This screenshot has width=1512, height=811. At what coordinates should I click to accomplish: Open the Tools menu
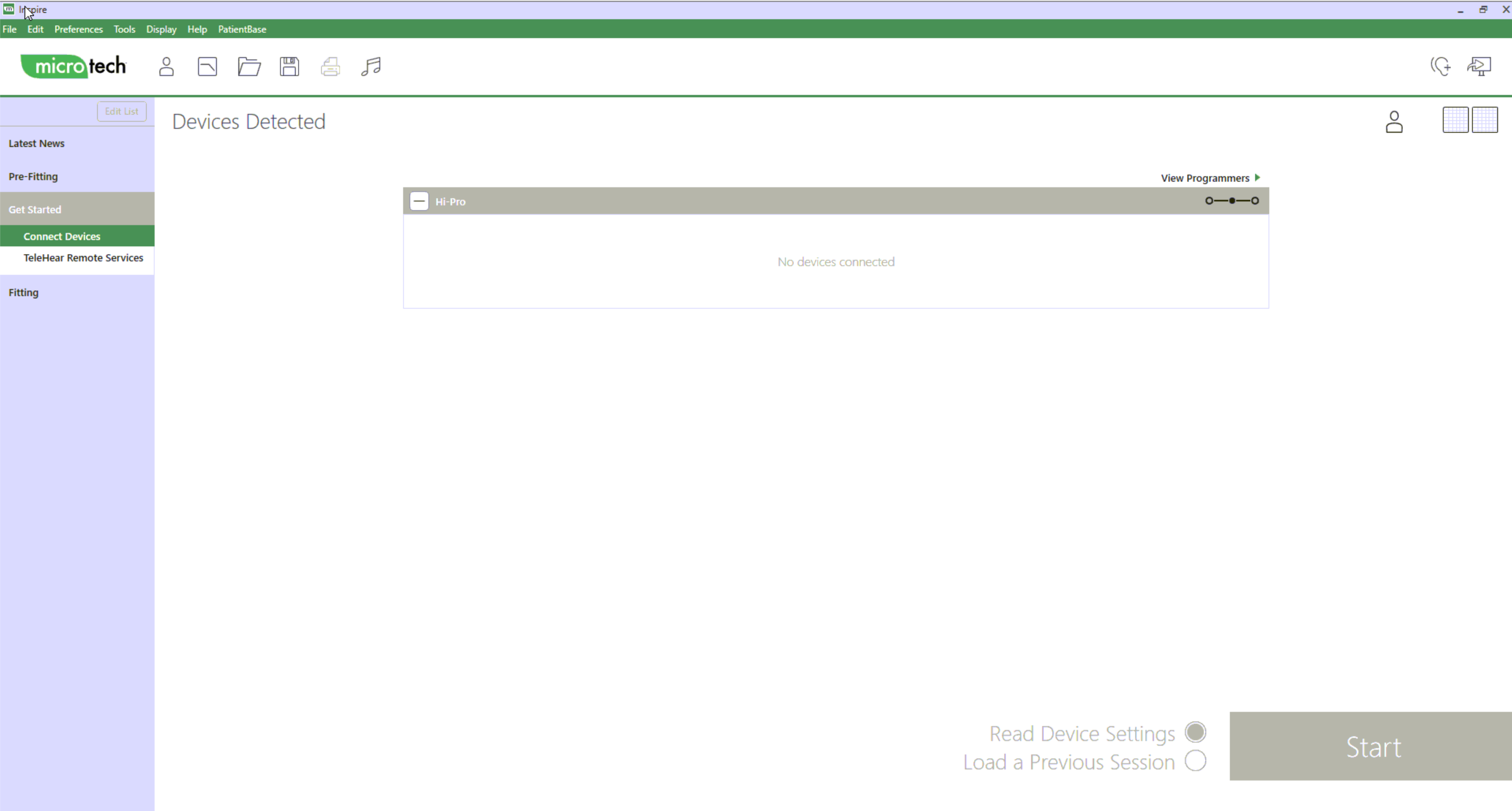[124, 29]
